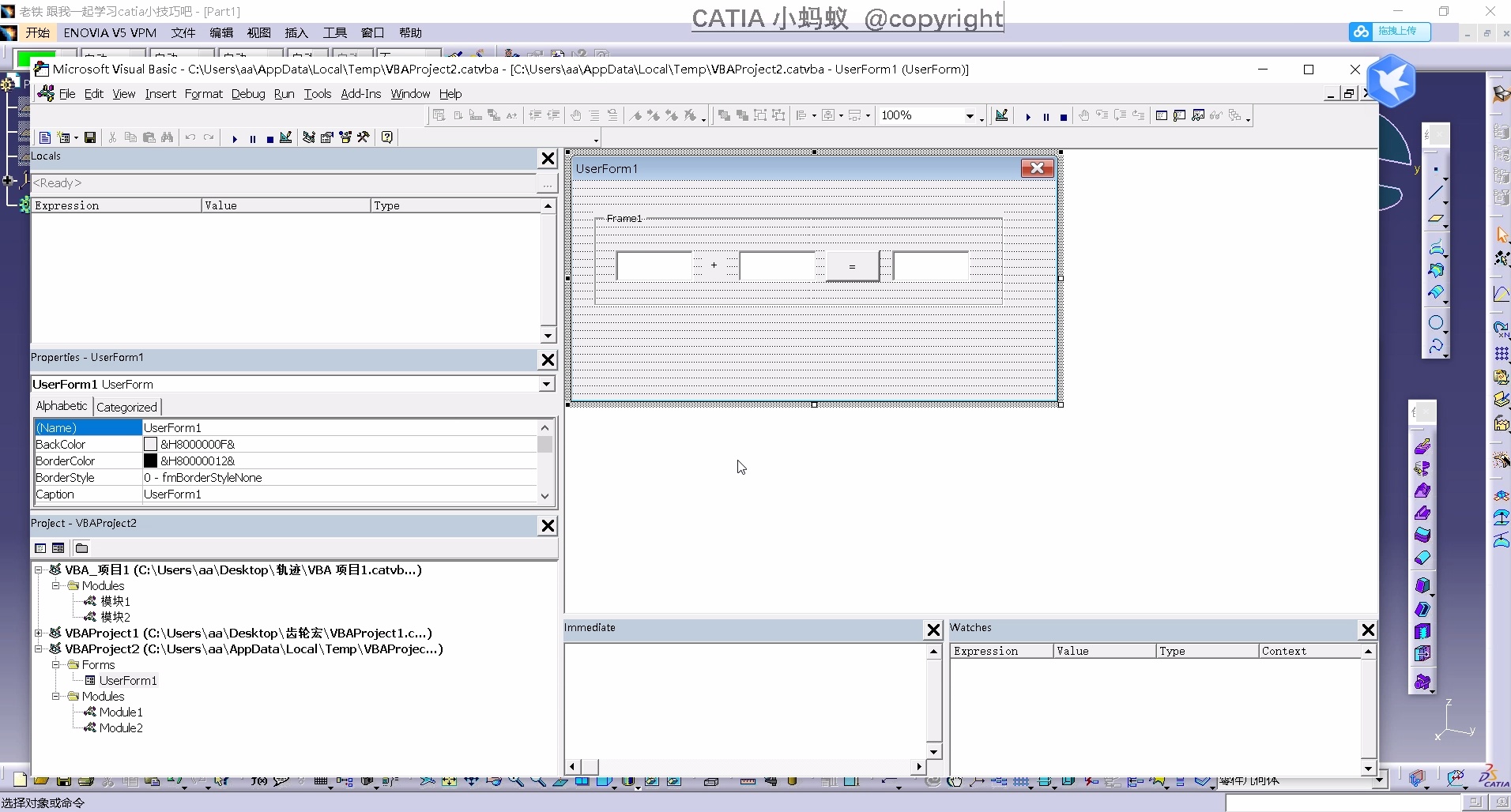Toggle Folders view in Project panel

pyautogui.click(x=81, y=548)
